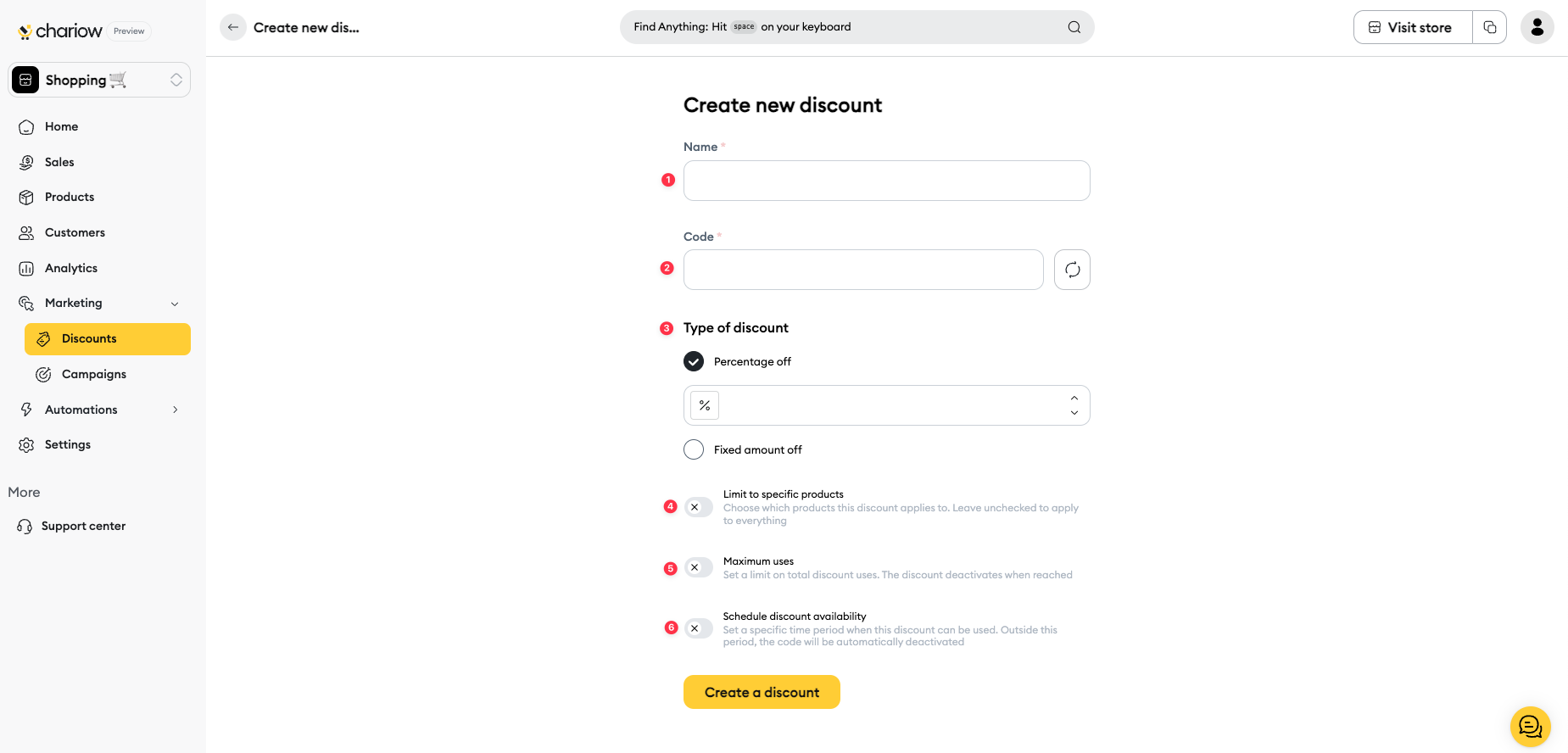Open the user profile avatar
Viewport: 1568px width, 753px height.
(1537, 27)
